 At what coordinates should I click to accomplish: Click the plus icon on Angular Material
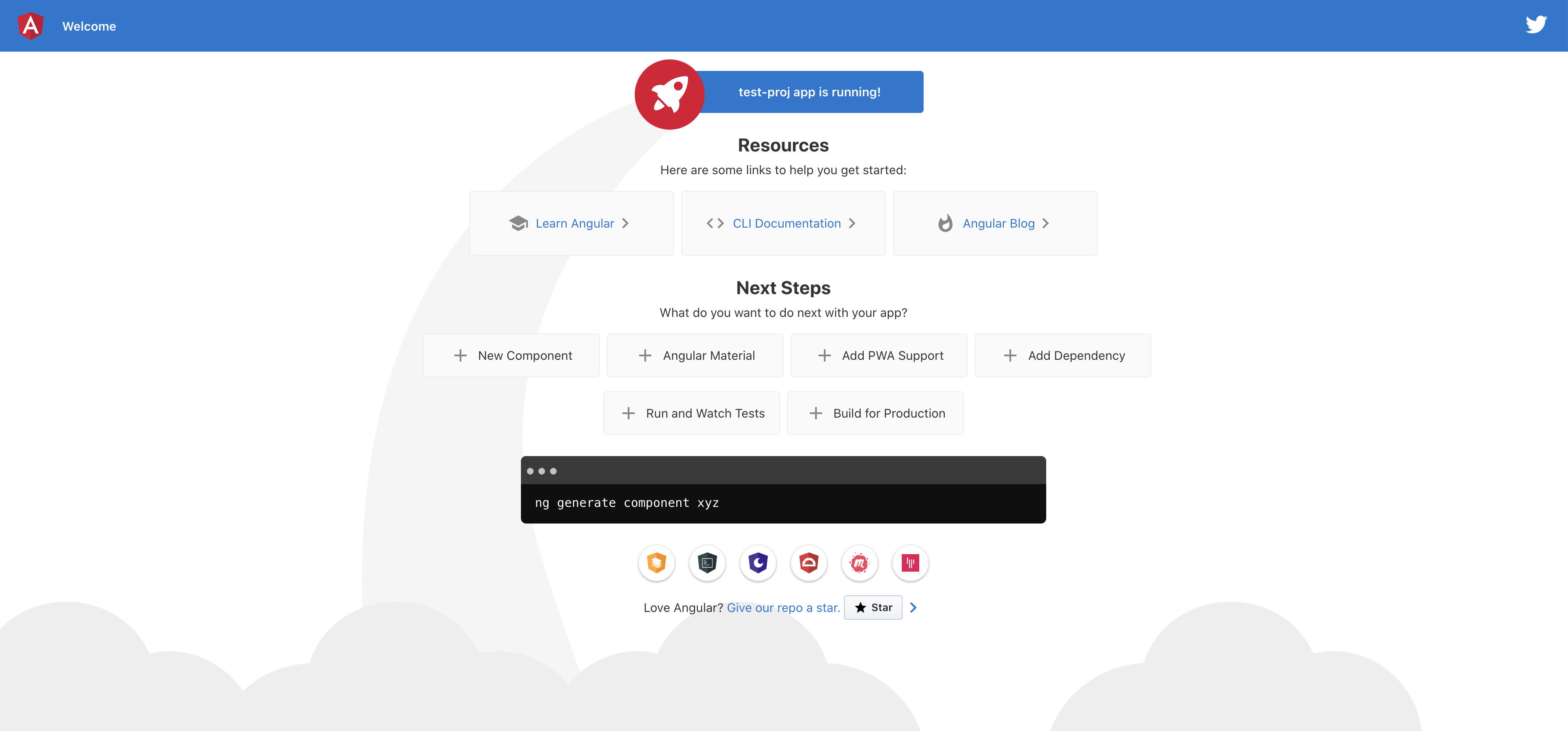[x=645, y=355]
